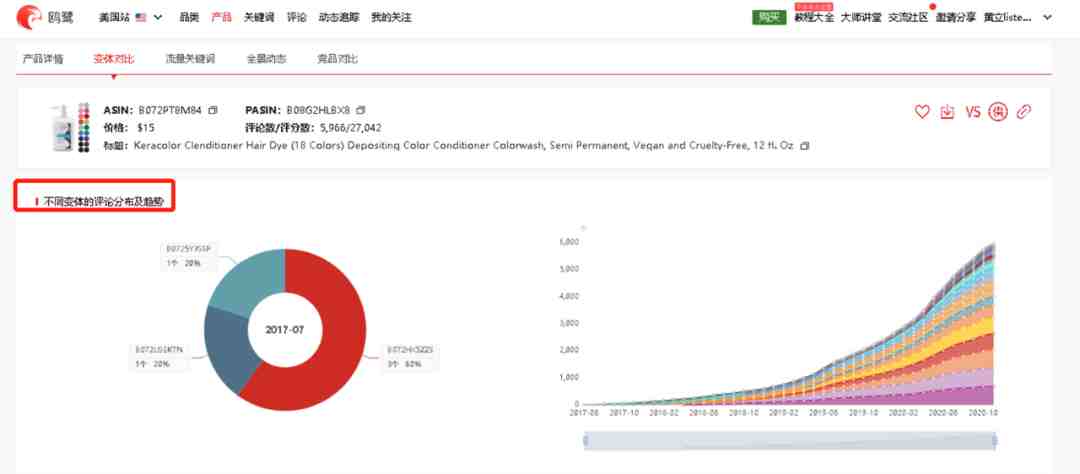Click the green 购买 button

pos(769,17)
